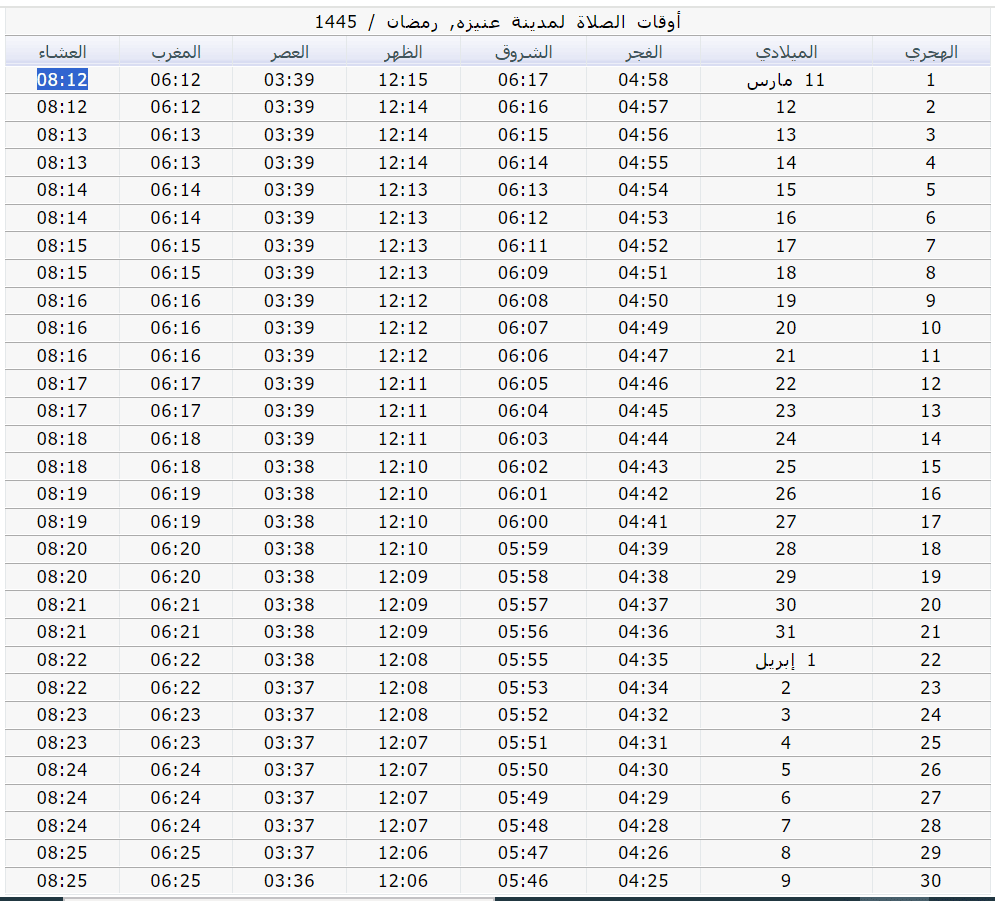This screenshot has width=995, height=901.
Task: Click the العشاء column header
Action: [x=62, y=52]
